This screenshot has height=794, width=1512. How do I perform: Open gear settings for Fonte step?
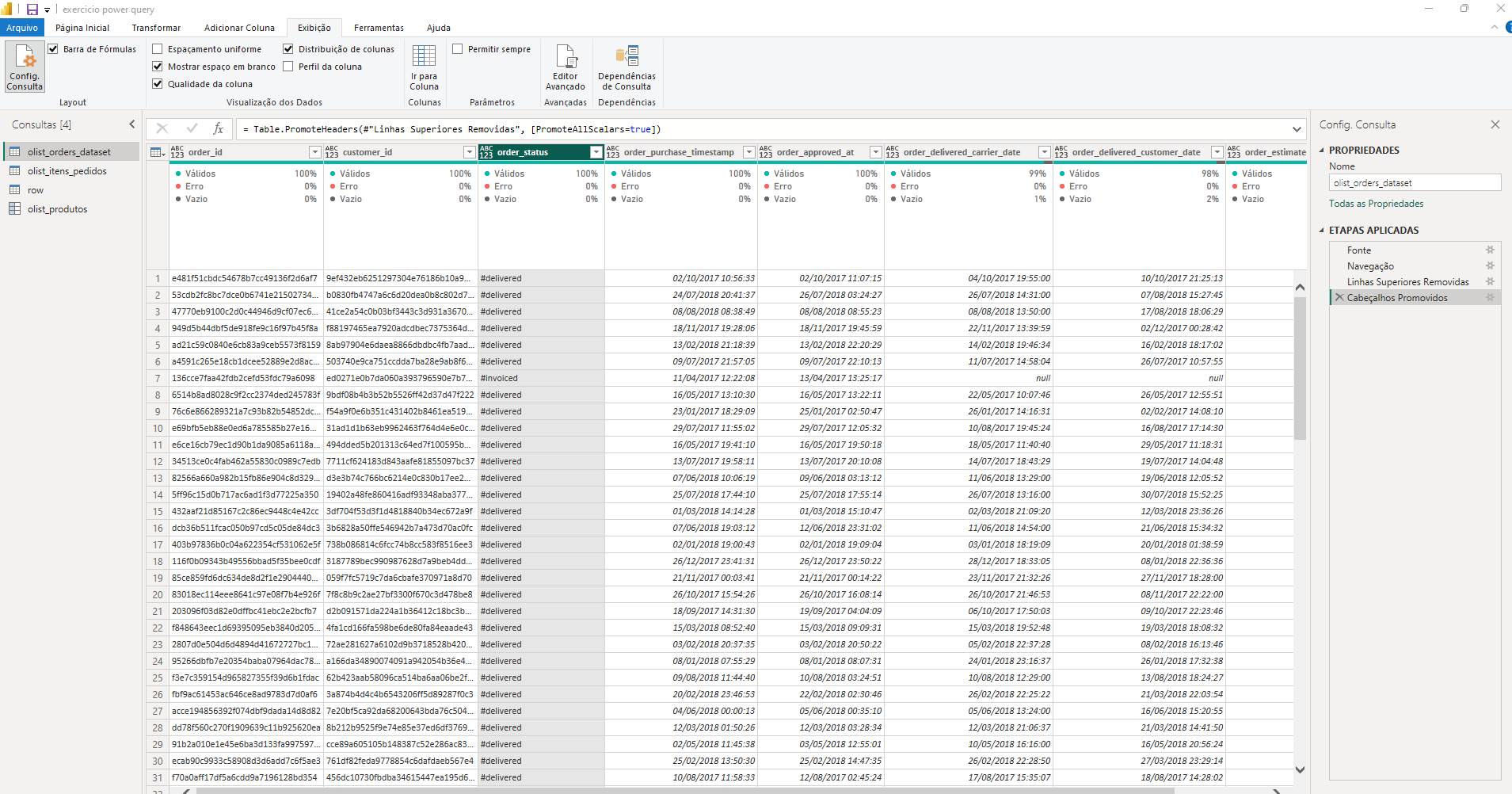tap(1490, 250)
